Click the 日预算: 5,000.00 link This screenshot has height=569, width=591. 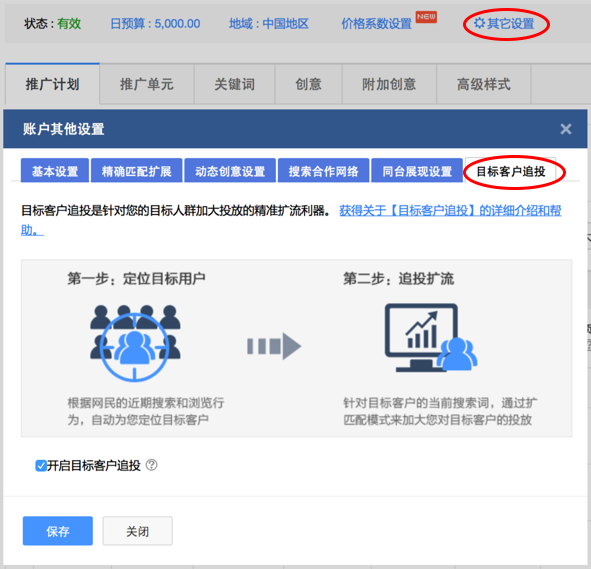click(155, 24)
